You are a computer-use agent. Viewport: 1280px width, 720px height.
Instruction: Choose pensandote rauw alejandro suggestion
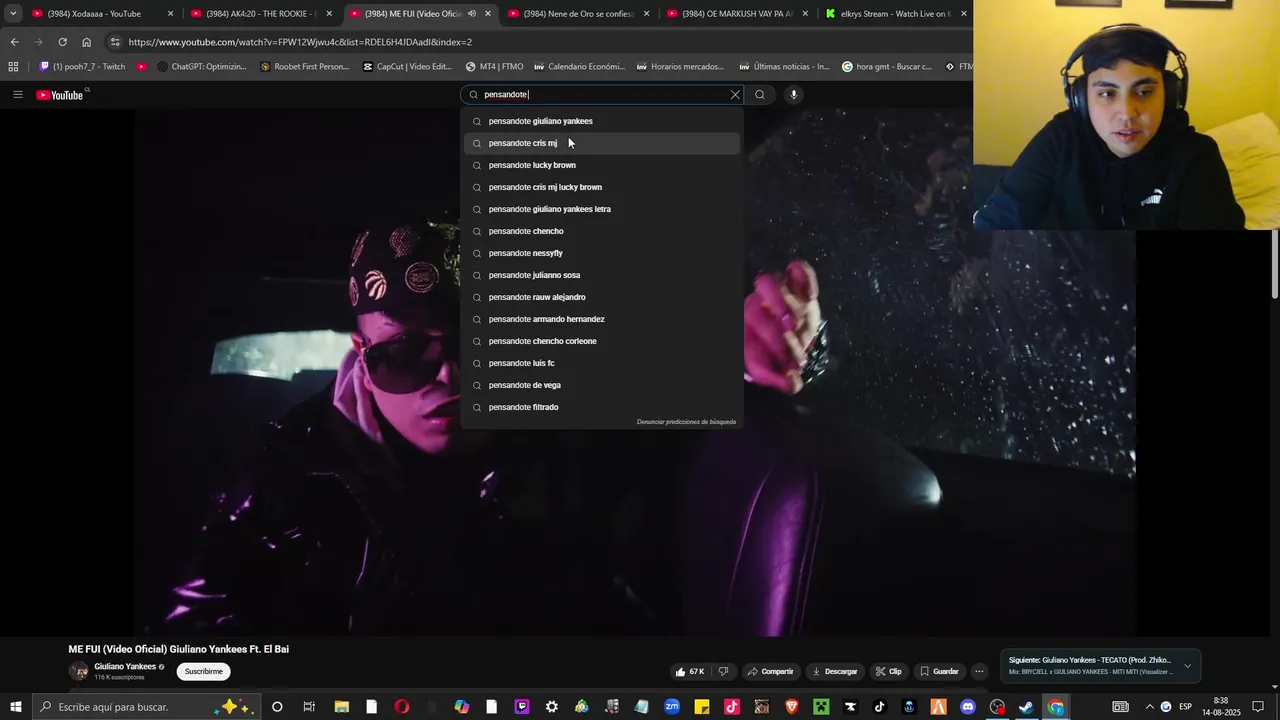602,297
